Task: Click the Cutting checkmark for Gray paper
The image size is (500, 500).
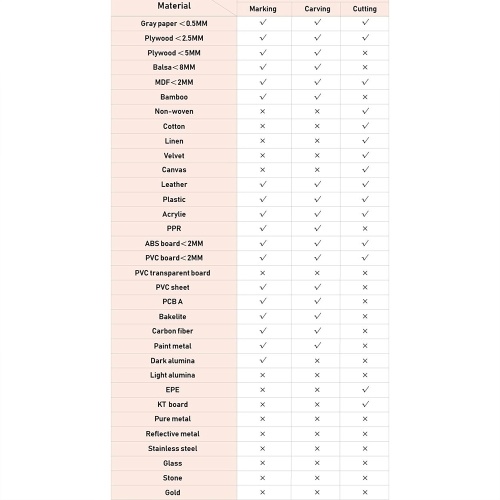Action: 365,22
